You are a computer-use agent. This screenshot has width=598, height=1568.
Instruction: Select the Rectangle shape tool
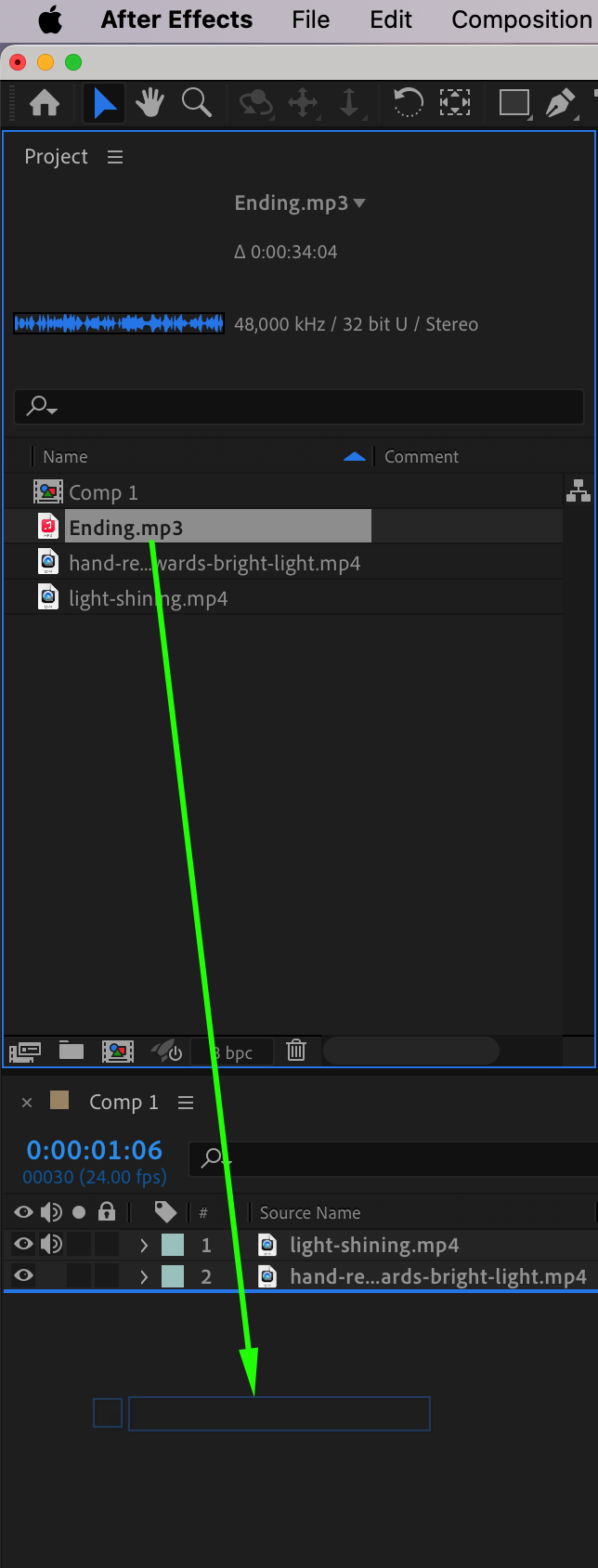point(513,102)
